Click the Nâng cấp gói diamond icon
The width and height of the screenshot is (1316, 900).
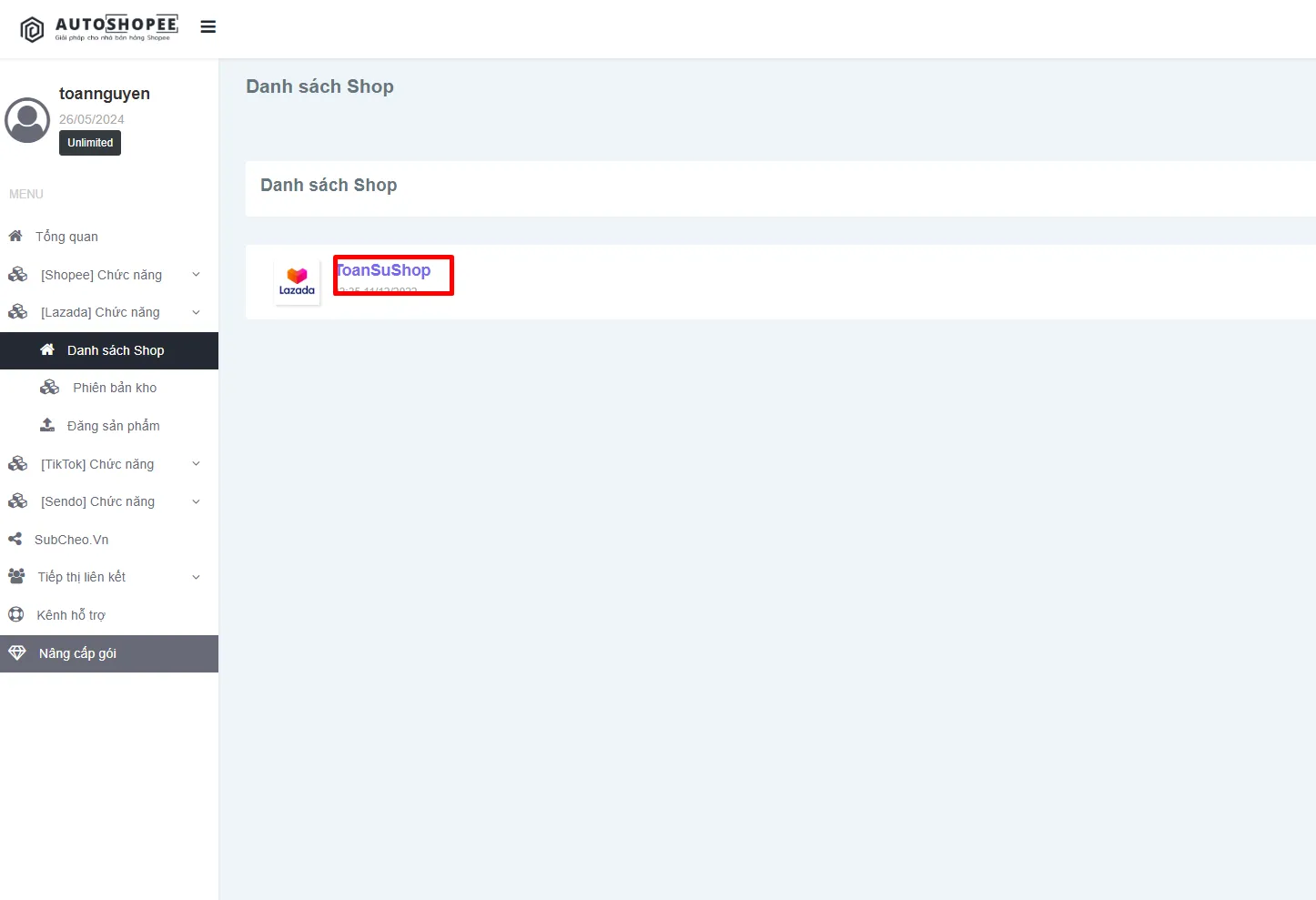tap(17, 653)
